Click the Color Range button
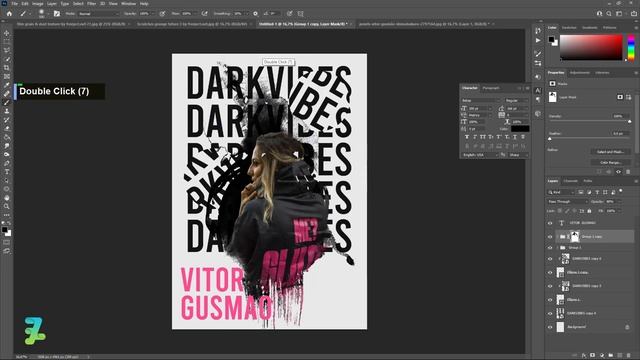640x360 pixels. [610, 162]
